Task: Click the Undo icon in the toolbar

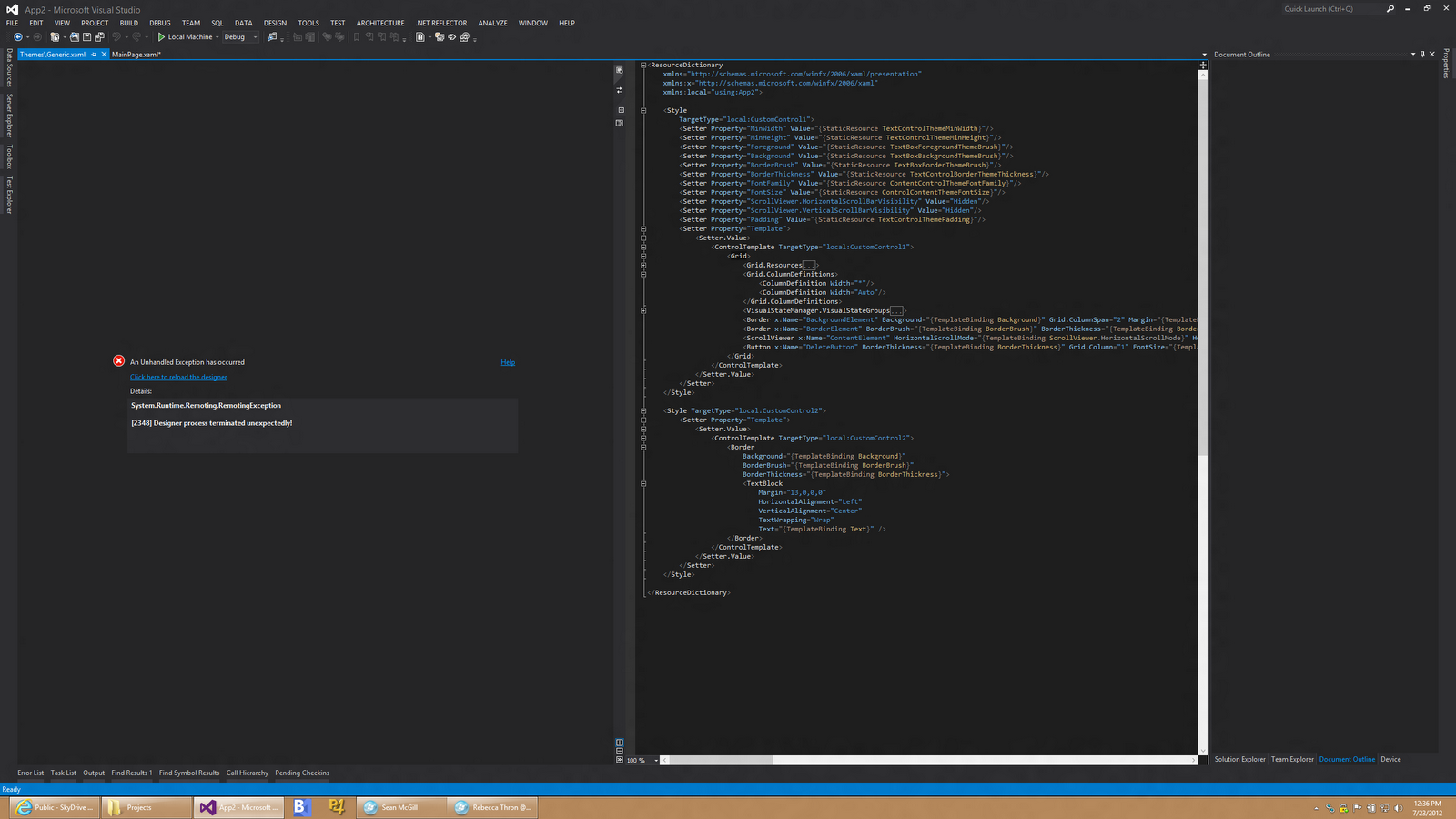Action: 116,37
